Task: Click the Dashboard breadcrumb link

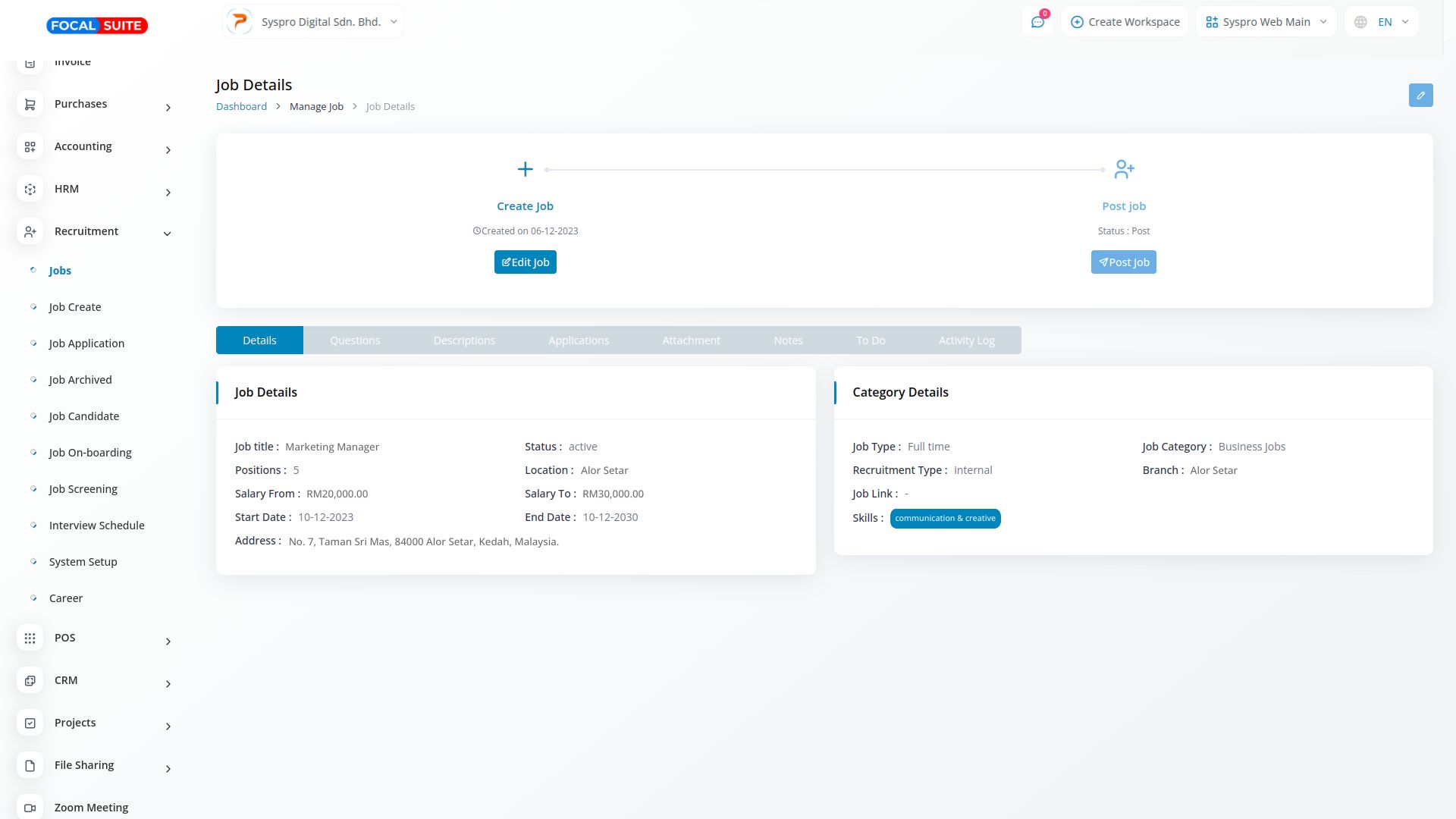Action: [241, 107]
